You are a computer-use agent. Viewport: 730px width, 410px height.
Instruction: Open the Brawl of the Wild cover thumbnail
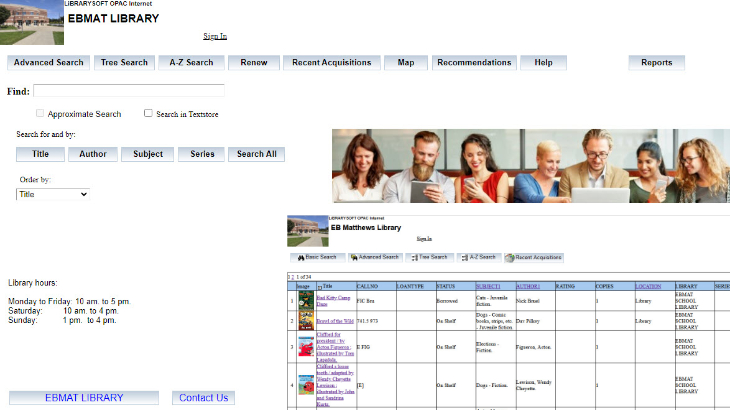(306, 321)
